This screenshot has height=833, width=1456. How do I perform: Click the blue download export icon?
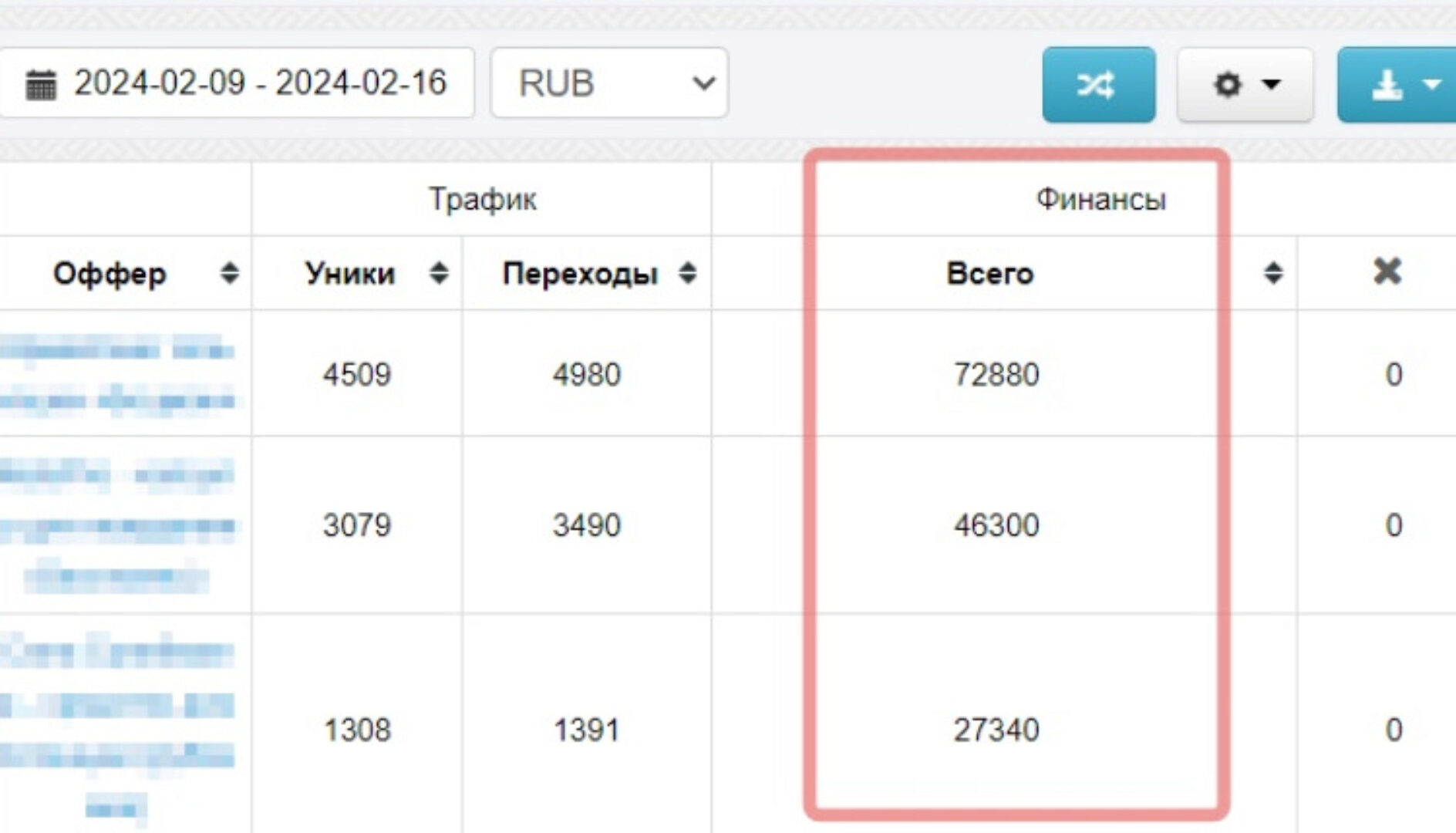pos(1385,85)
